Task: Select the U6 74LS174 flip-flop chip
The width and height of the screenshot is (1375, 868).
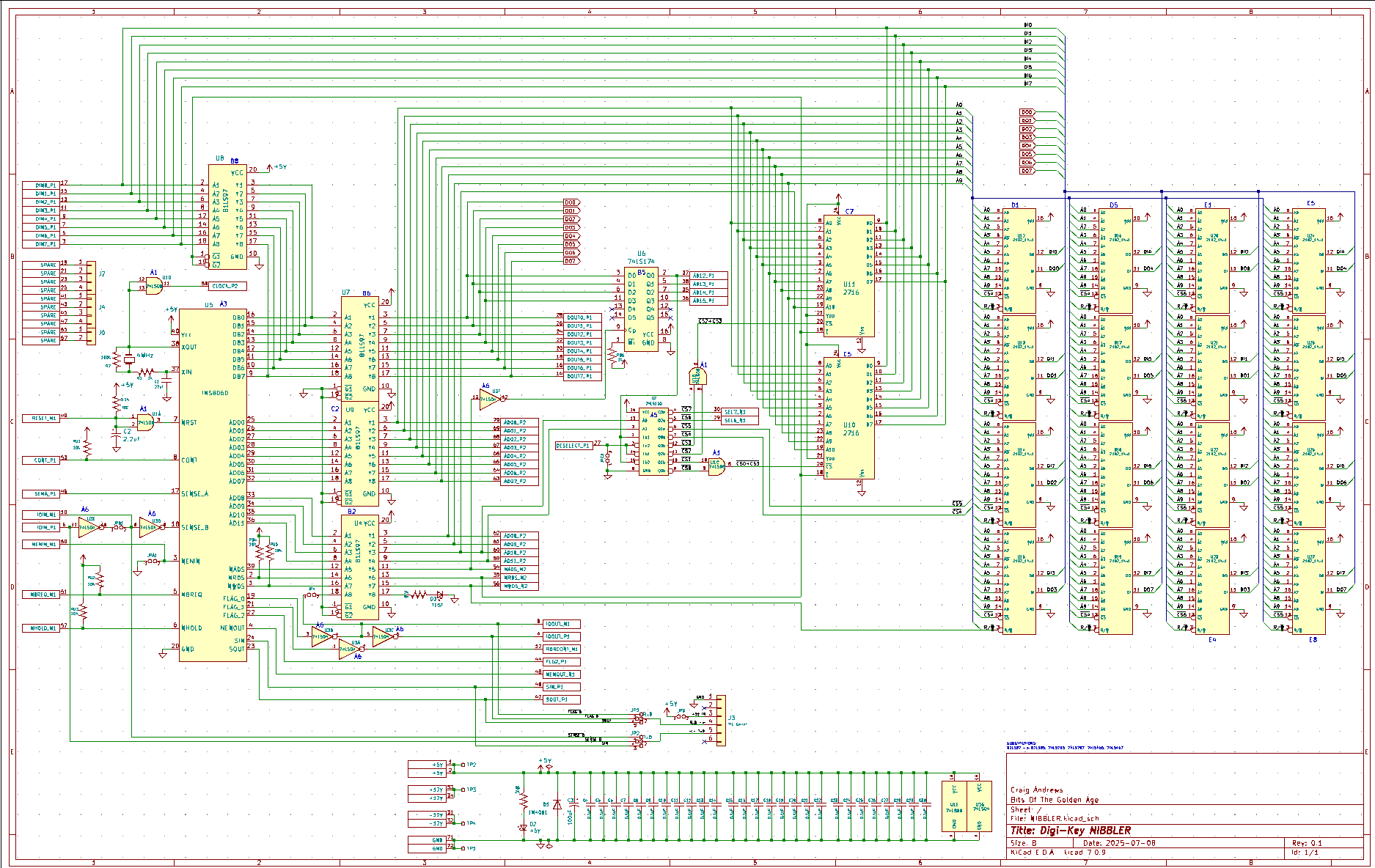Action: pos(641,309)
